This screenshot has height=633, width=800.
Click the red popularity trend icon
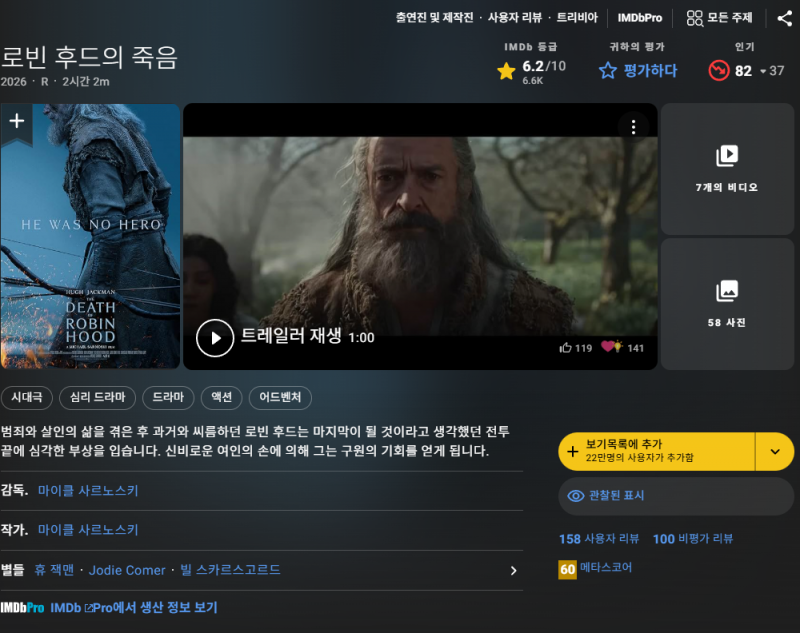(x=719, y=70)
